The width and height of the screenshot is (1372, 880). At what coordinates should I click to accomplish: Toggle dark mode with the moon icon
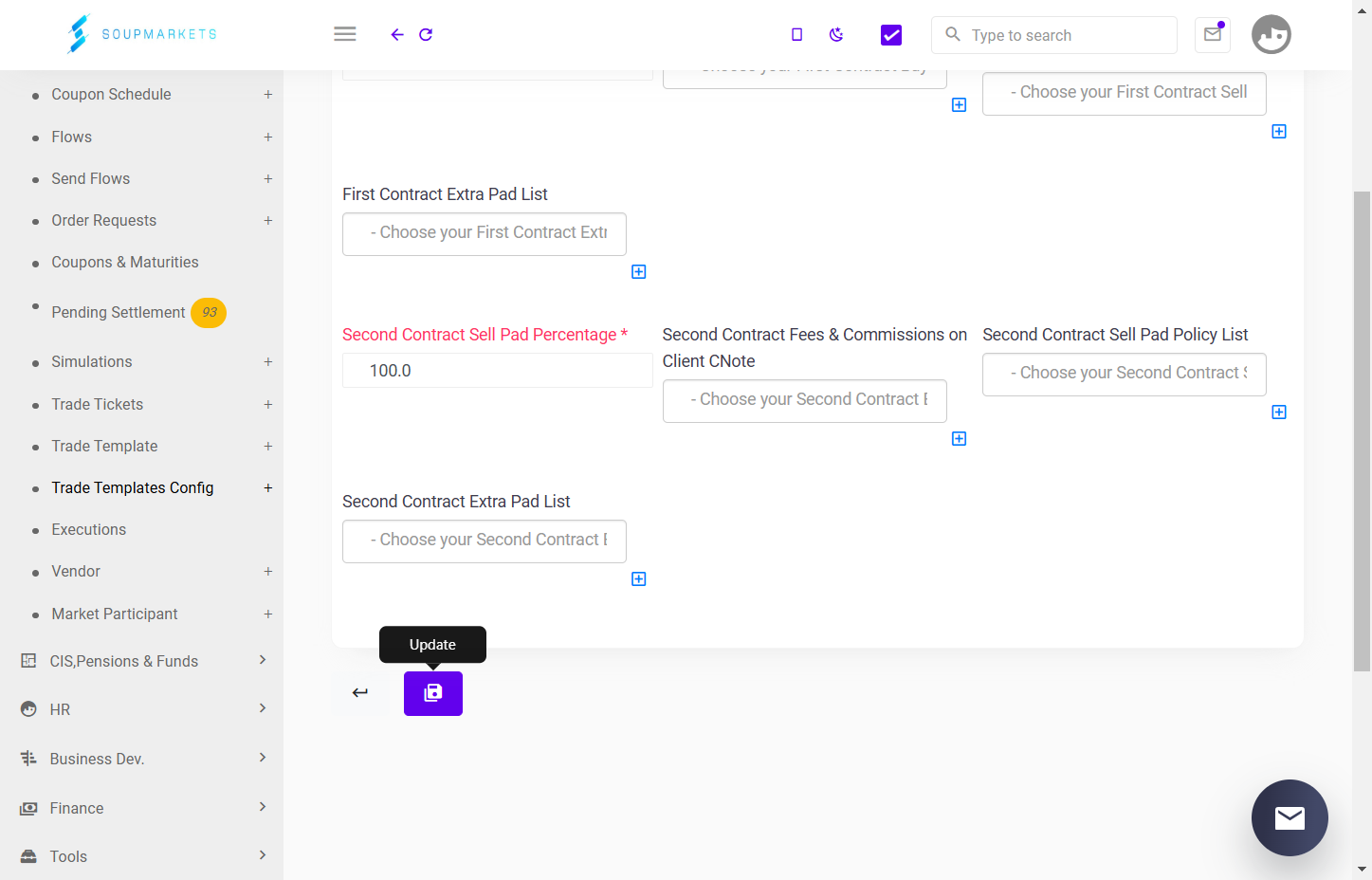(836, 35)
